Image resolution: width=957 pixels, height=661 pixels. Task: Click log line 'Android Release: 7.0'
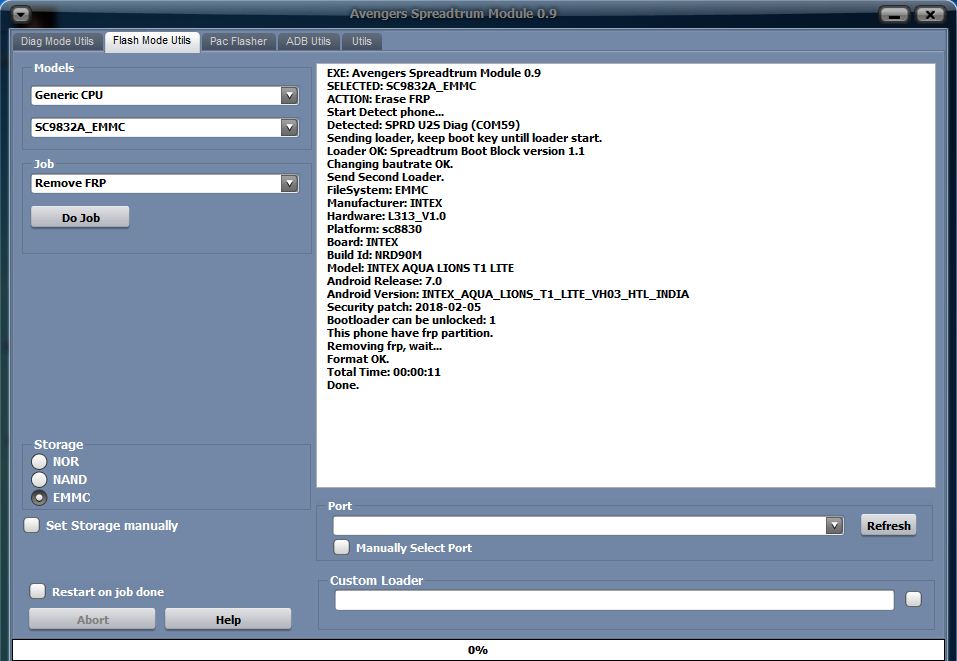[x=385, y=281]
